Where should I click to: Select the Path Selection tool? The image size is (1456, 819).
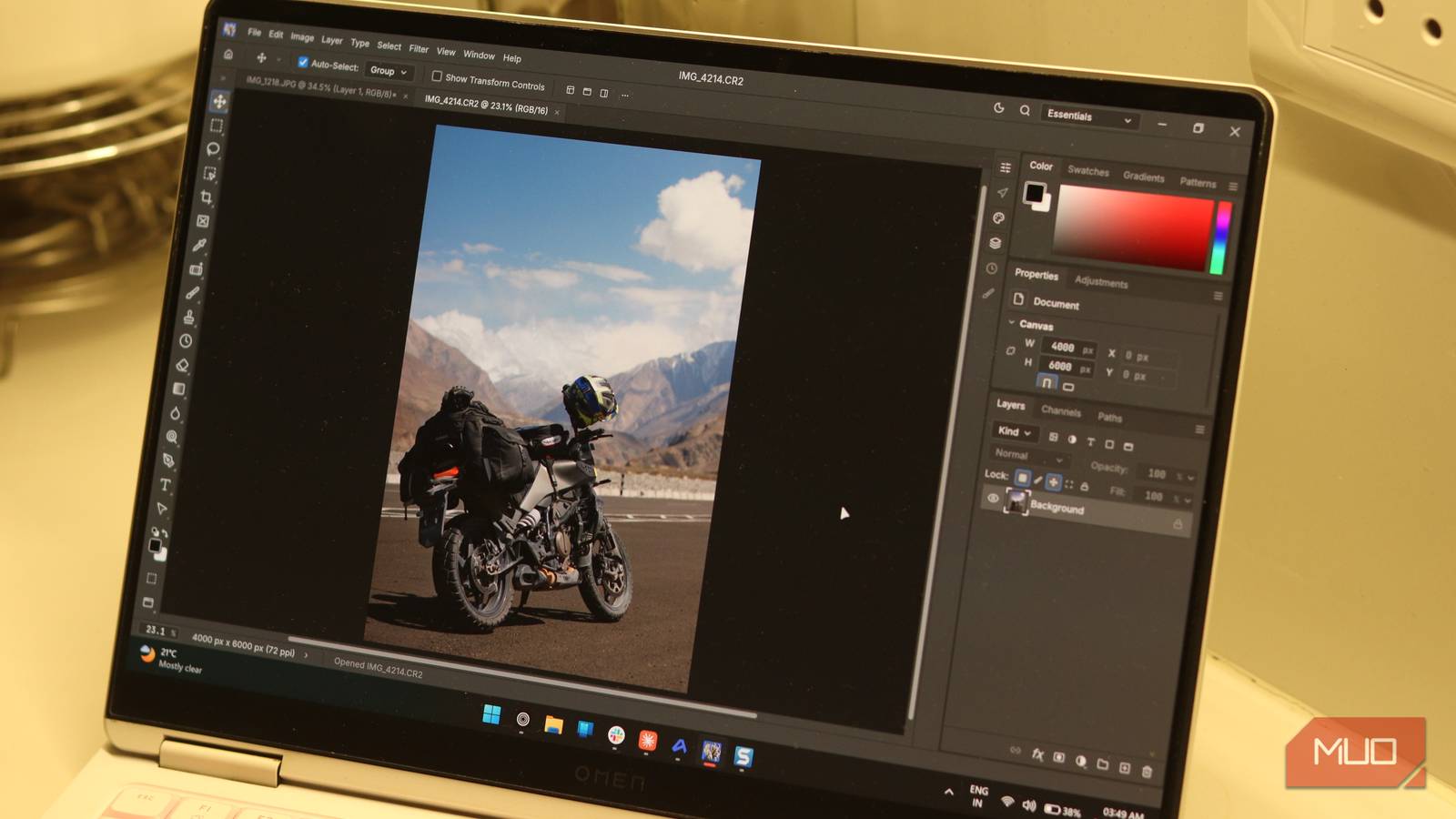(162, 508)
